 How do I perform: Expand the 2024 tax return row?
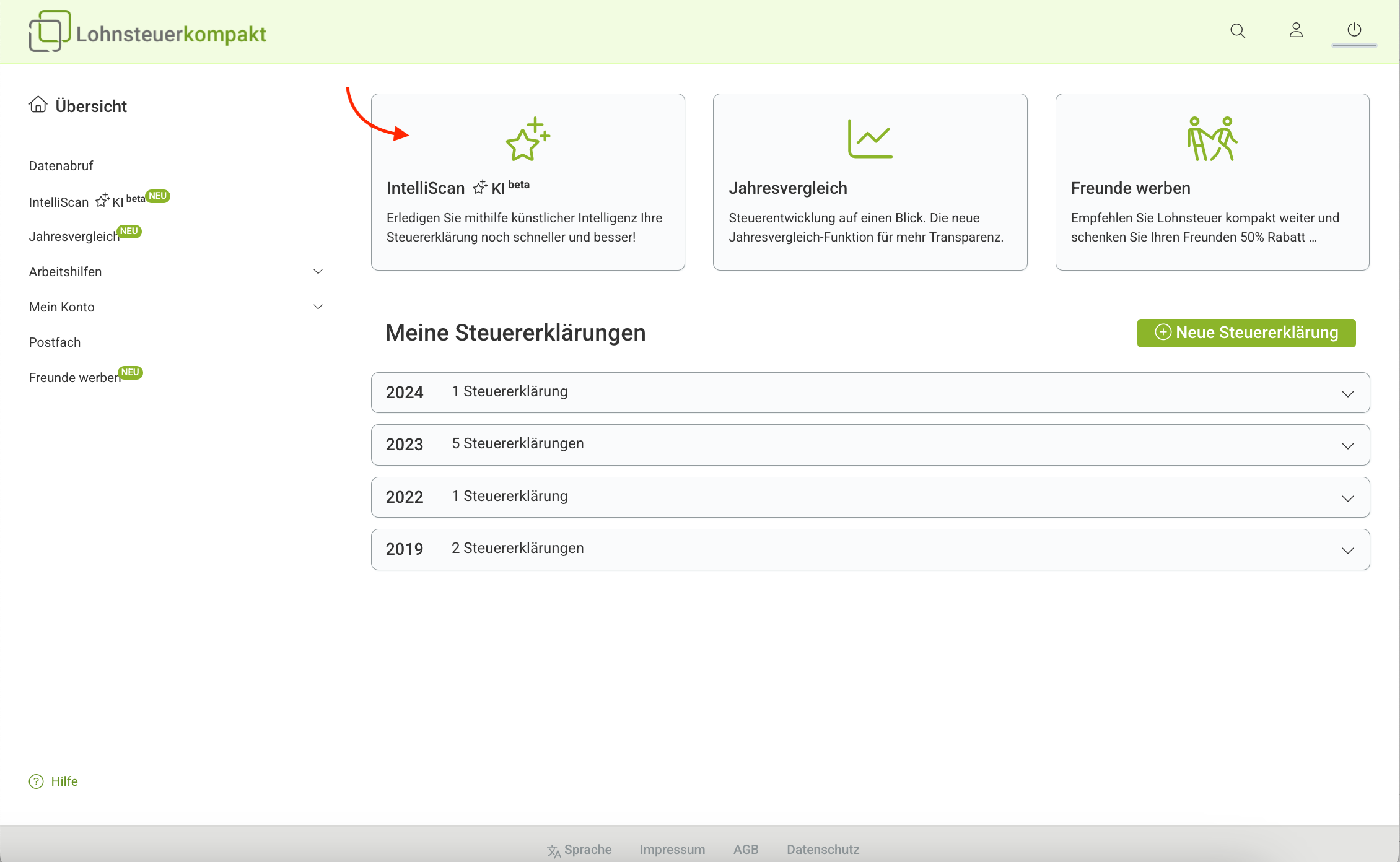(x=1348, y=393)
